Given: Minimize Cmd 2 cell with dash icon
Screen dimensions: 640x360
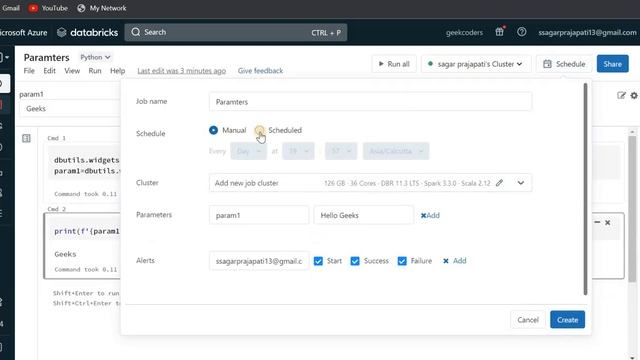Looking at the screenshot, I should tap(597, 222).
